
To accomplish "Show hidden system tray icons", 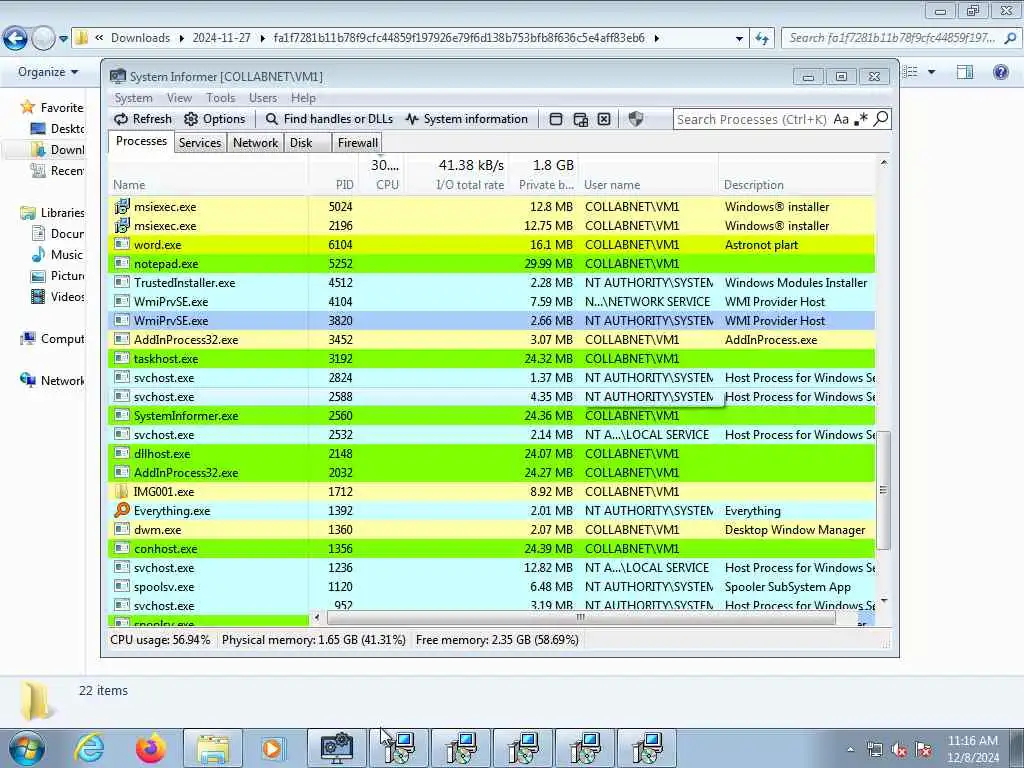I will (x=850, y=749).
